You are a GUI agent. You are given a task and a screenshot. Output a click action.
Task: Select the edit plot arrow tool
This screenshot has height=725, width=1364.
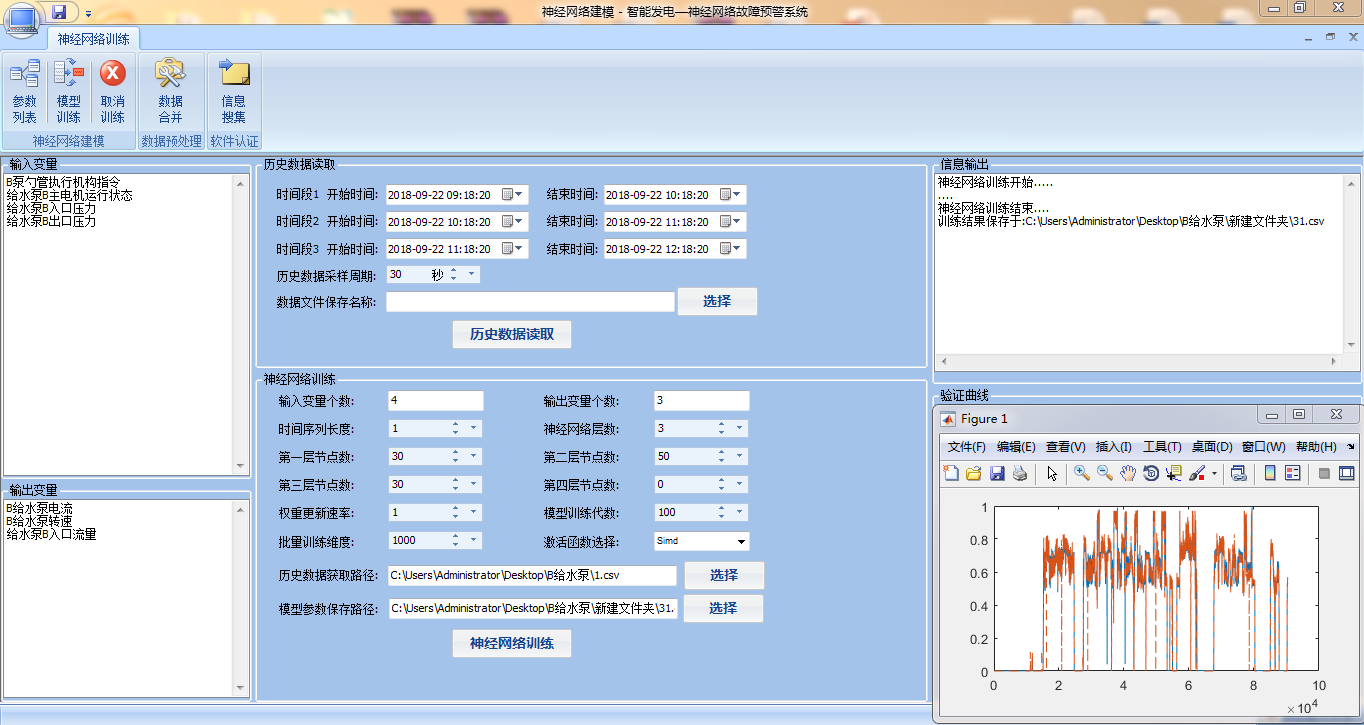coord(1052,473)
